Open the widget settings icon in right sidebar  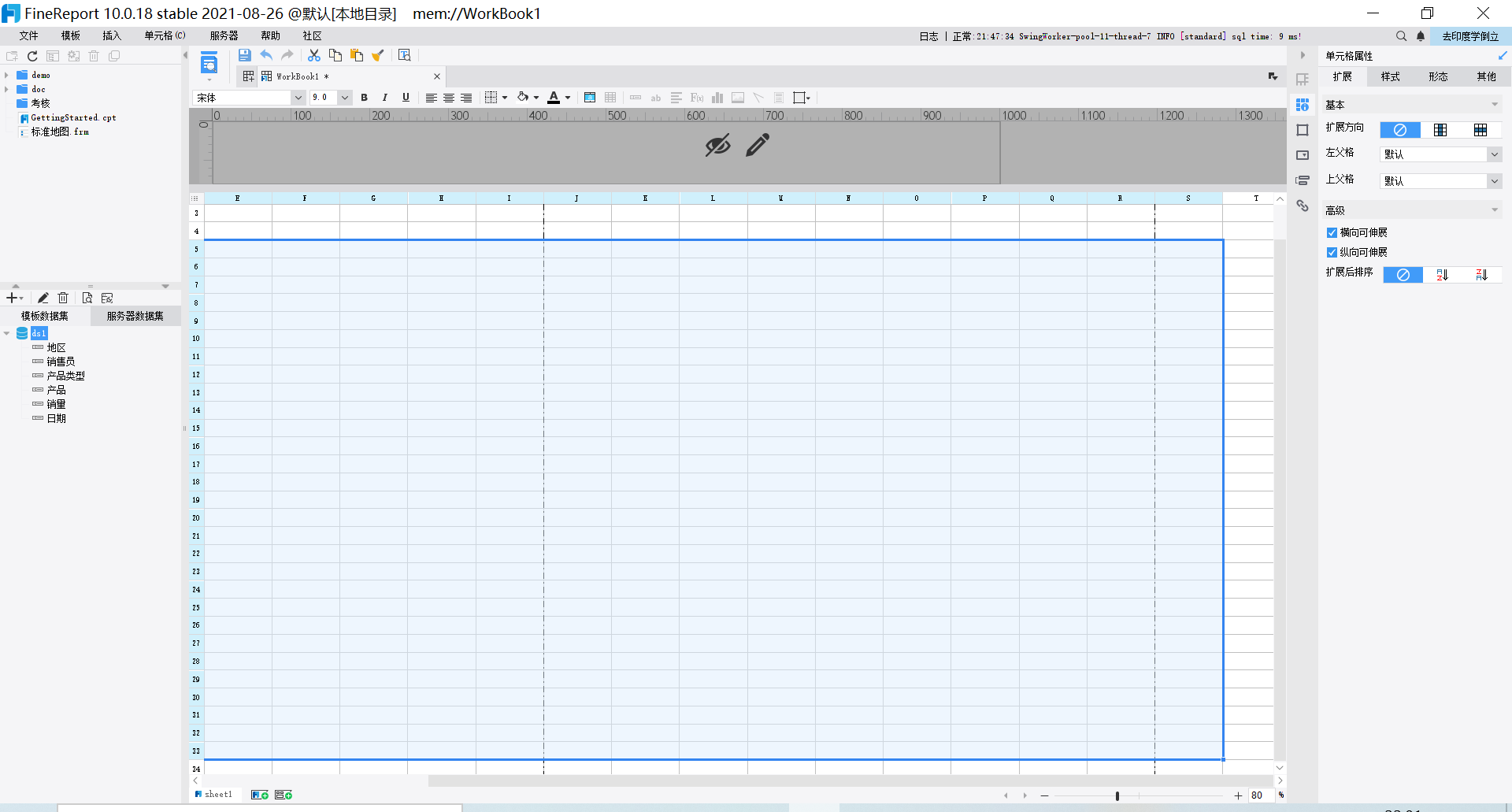click(1303, 155)
